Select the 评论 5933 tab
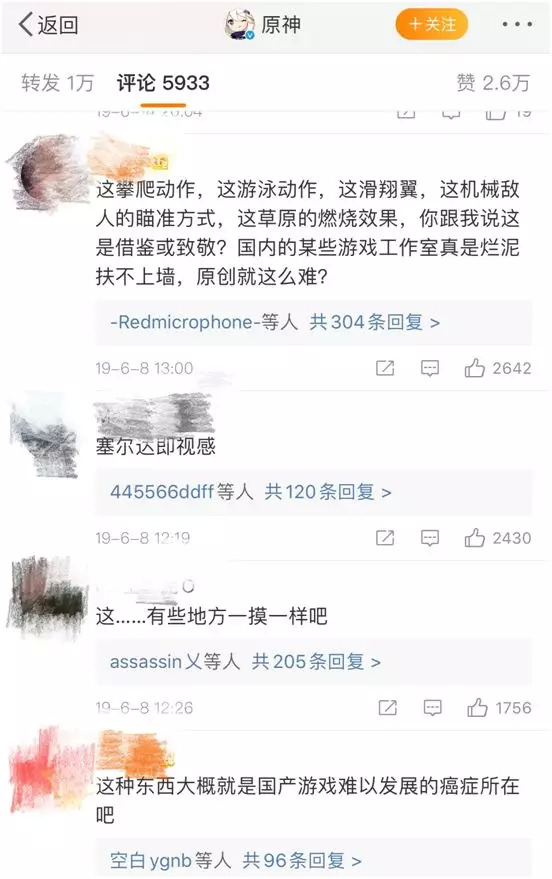Screen dimensions: 552x879 (163, 83)
